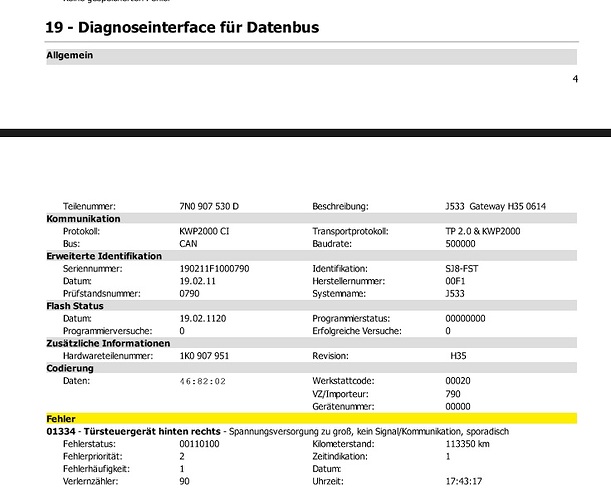Click the Bus value "CAN"
This screenshot has width=611, height=500.
[188, 244]
